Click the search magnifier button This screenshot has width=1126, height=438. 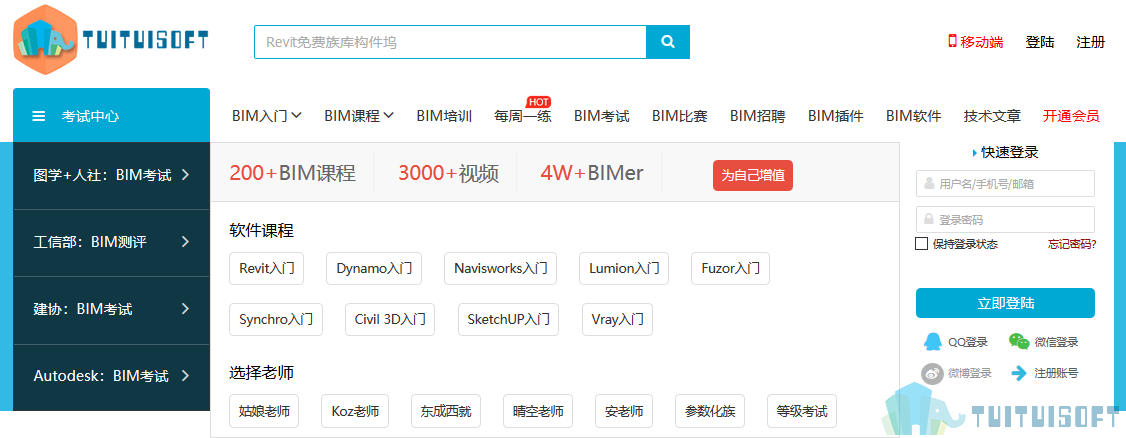(x=668, y=42)
